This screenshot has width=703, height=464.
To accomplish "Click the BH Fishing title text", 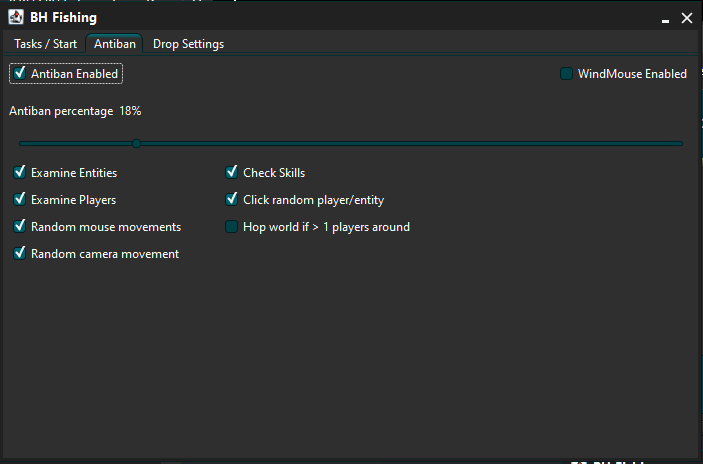I will 63,17.
